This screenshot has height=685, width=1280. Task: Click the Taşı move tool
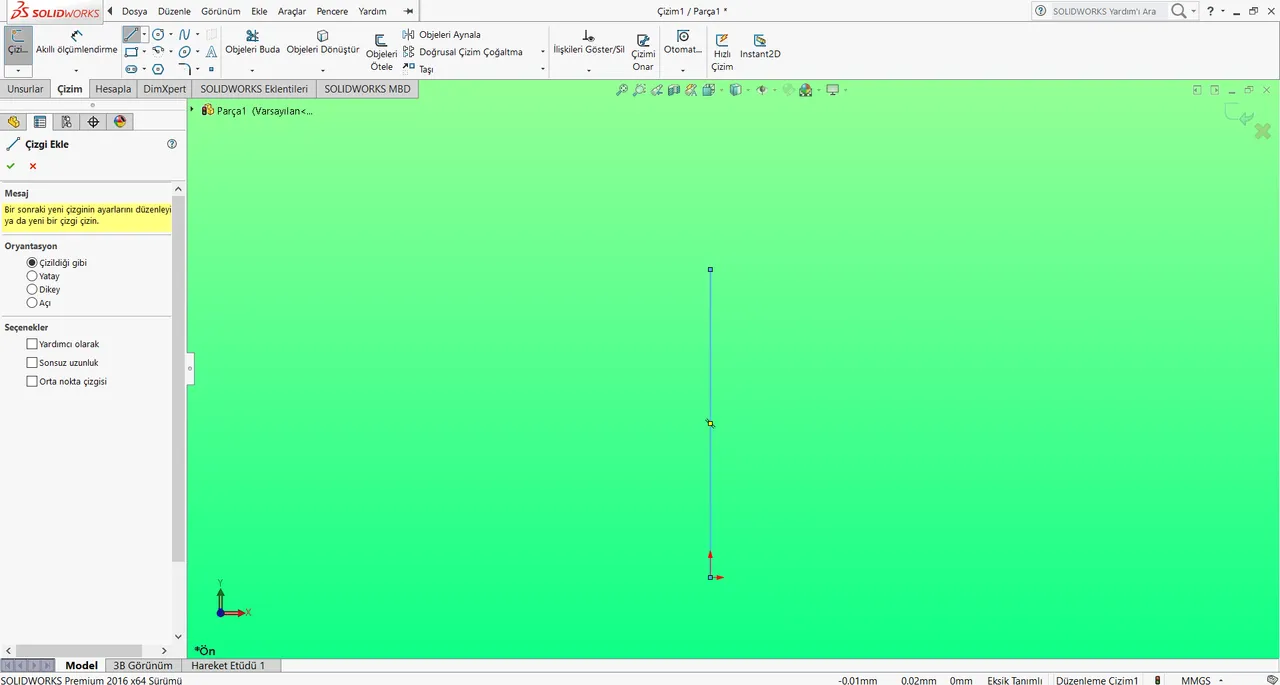point(418,69)
